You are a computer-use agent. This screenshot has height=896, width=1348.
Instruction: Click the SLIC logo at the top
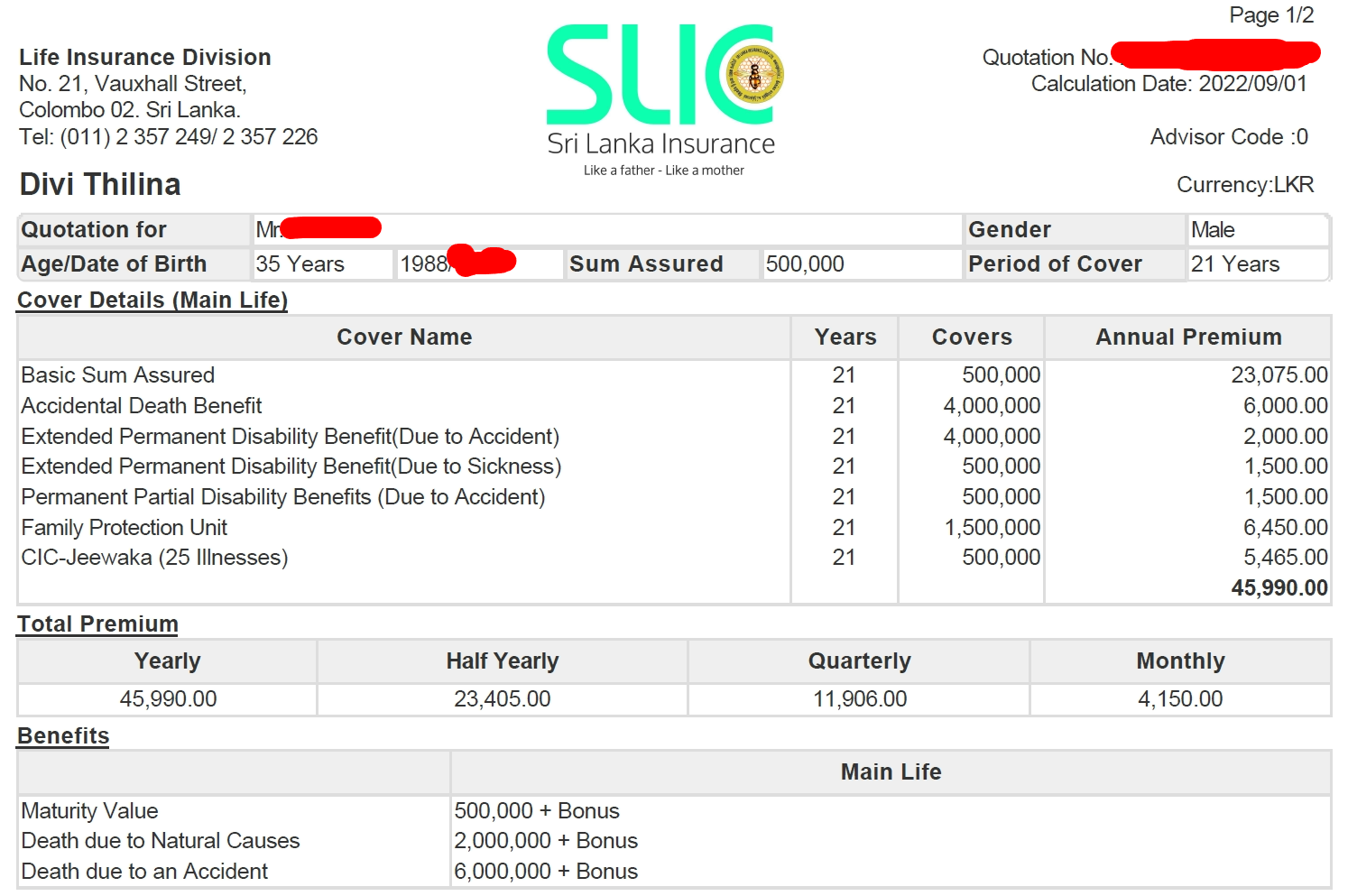click(x=665, y=75)
